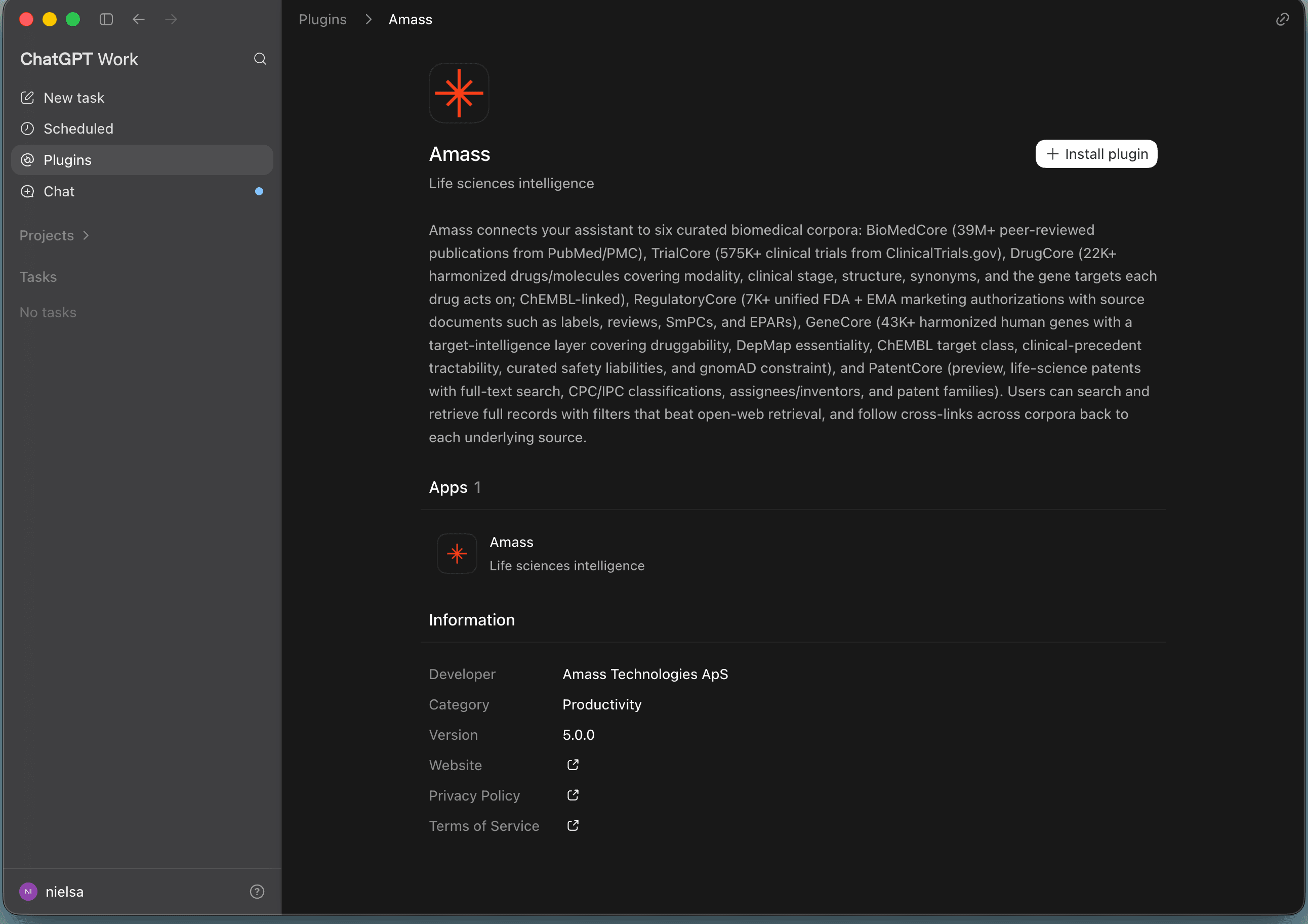Click the Information section heading
This screenshot has height=924, width=1308.
(472, 619)
